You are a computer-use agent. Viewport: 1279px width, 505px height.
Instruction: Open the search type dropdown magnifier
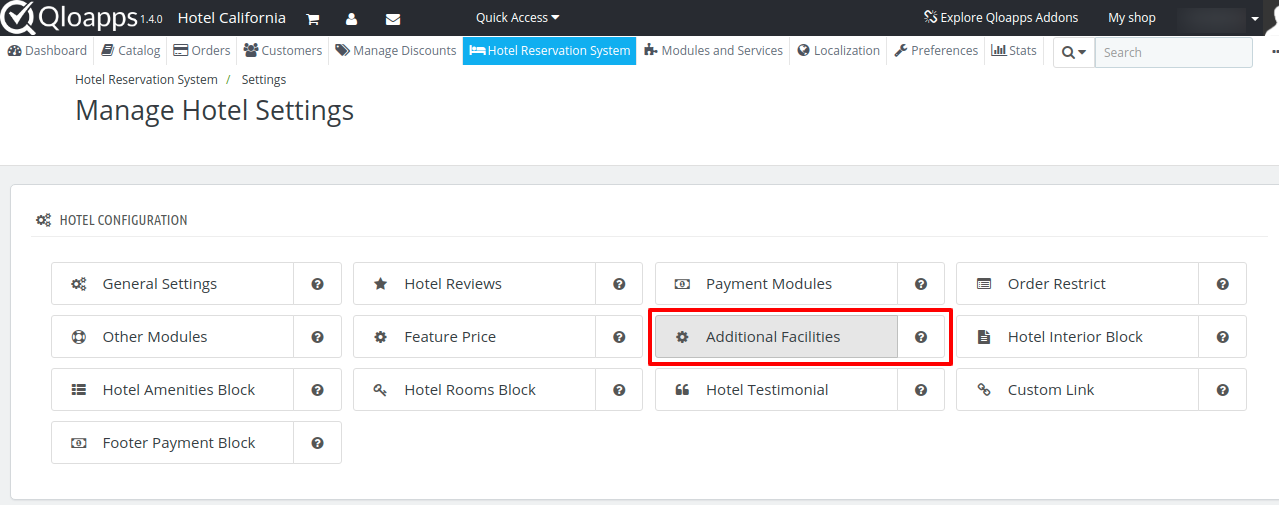(x=1074, y=53)
